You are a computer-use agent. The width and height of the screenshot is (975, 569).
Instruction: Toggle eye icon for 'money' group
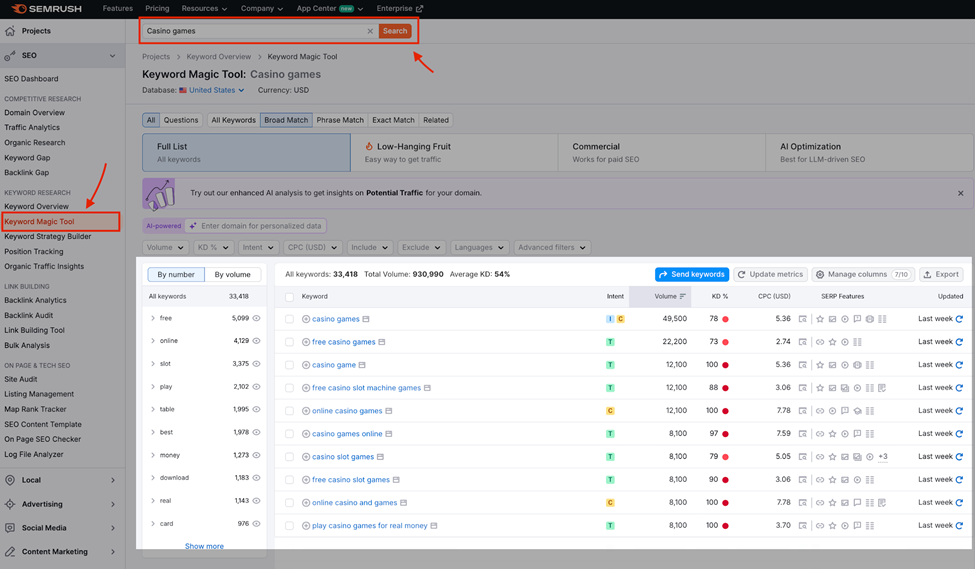click(256, 455)
